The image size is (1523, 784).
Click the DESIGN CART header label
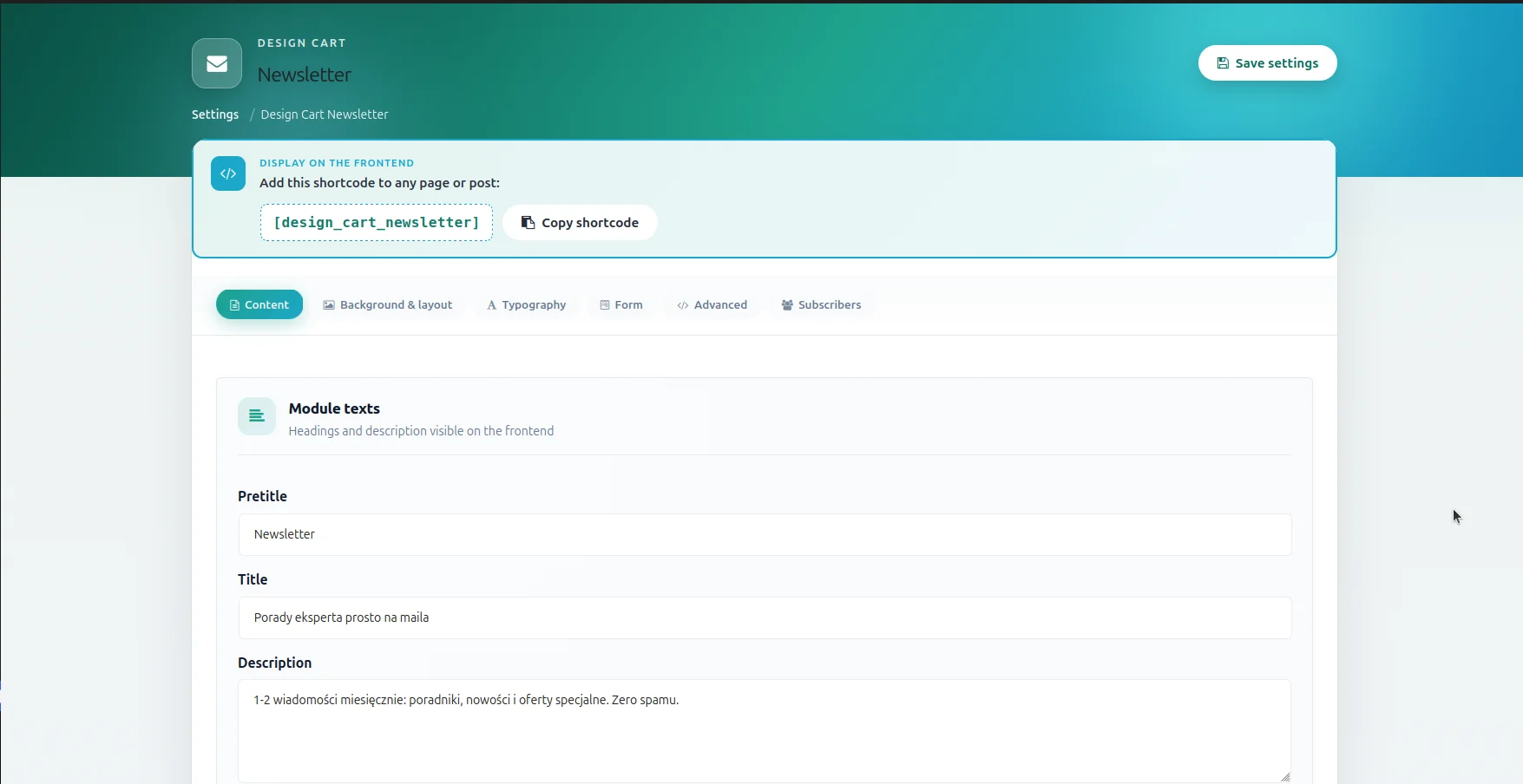pyautogui.click(x=302, y=43)
